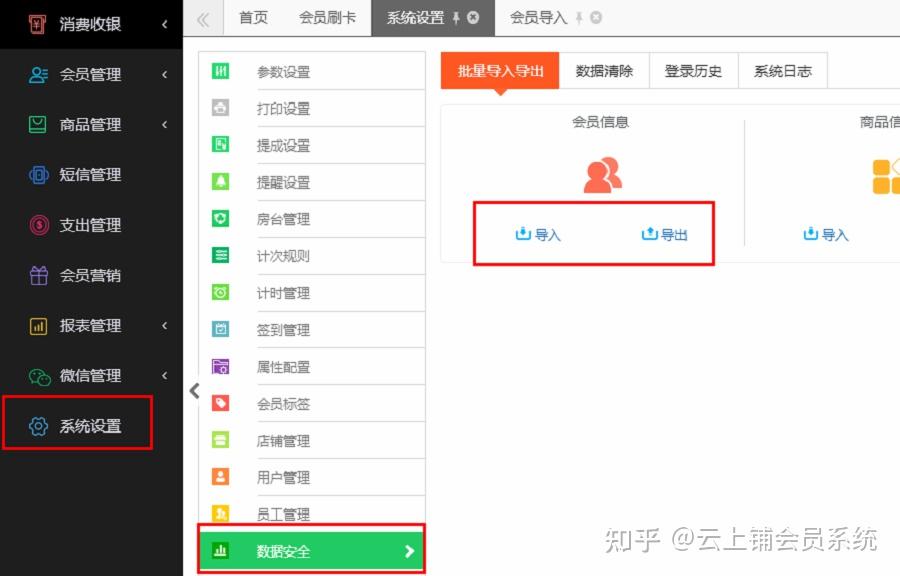Open 会员标签 in settings list
This screenshot has height=576, width=900.
[312, 403]
